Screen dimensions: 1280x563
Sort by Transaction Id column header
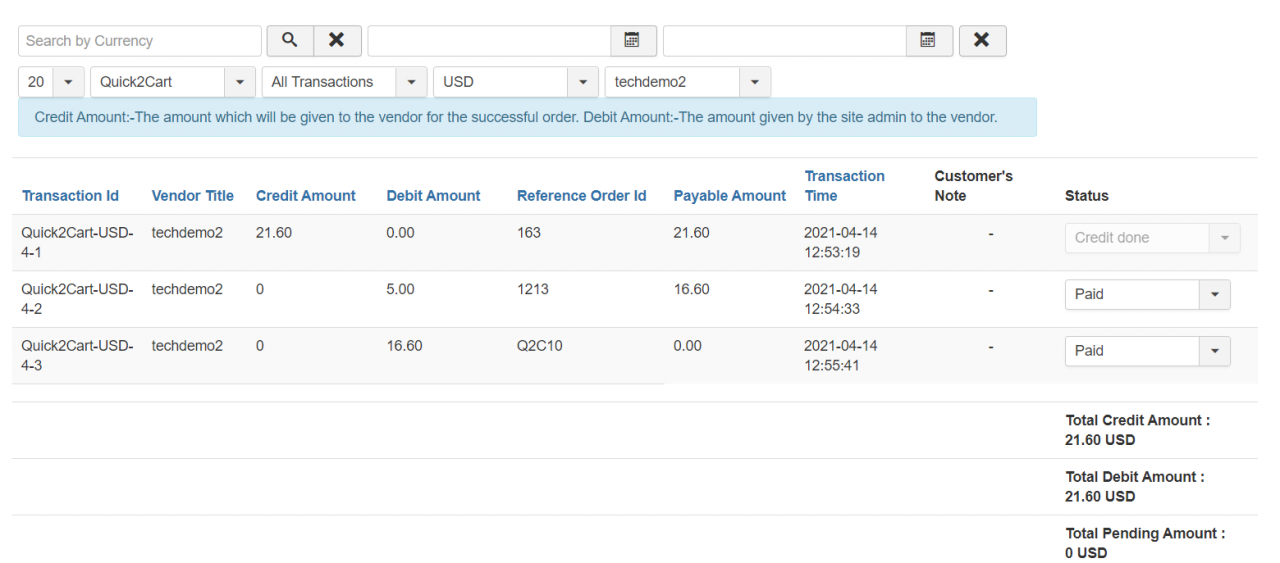click(x=70, y=196)
